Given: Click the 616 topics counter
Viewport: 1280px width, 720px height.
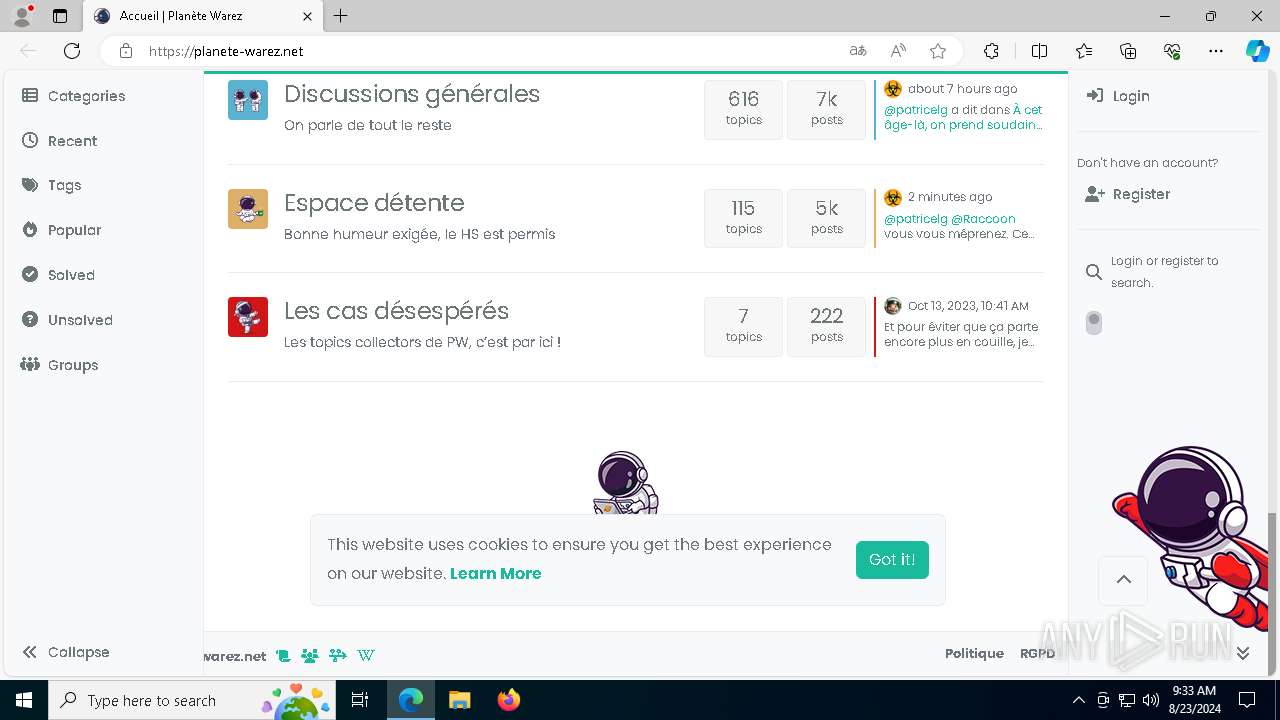Looking at the screenshot, I should [x=743, y=109].
